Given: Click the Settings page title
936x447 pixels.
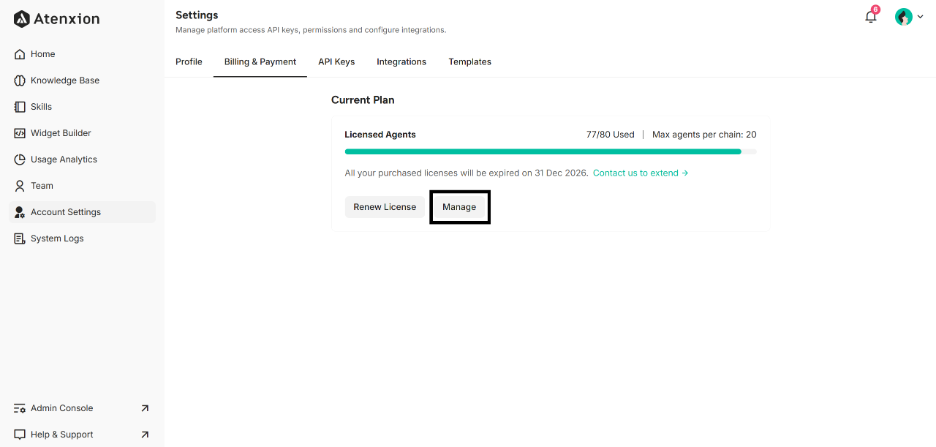Looking at the screenshot, I should point(197,15).
